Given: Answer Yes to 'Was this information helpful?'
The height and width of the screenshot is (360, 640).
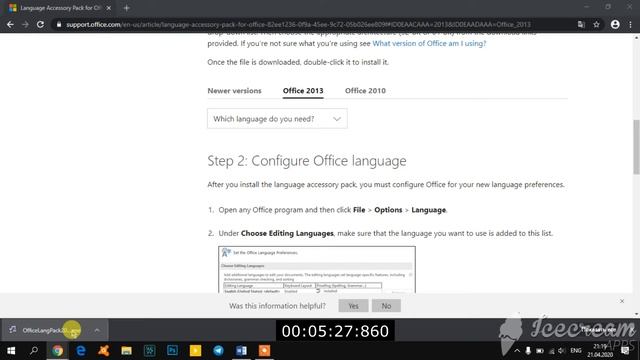Looking at the screenshot, I should 353,306.
